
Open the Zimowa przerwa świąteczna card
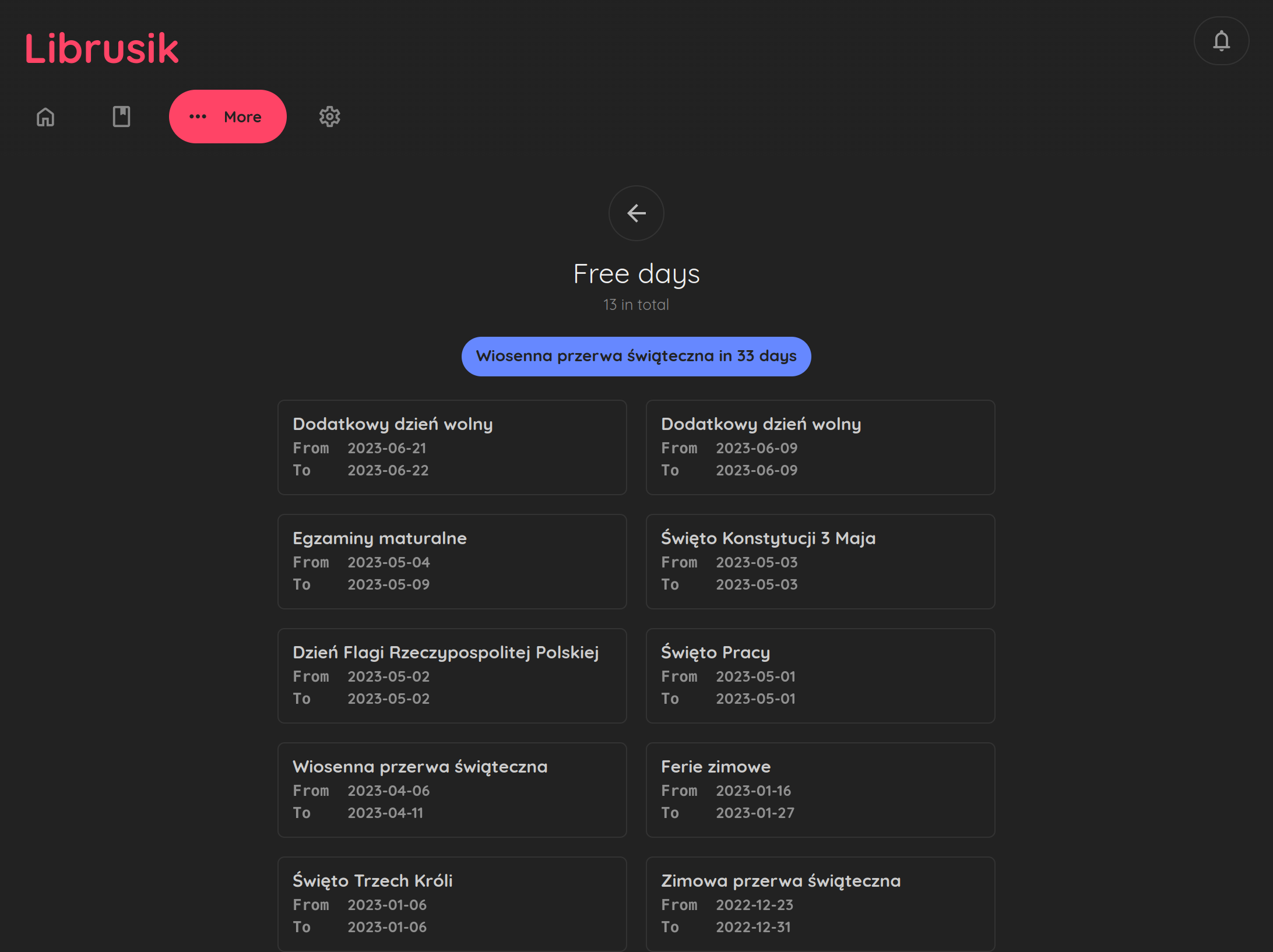point(820,903)
